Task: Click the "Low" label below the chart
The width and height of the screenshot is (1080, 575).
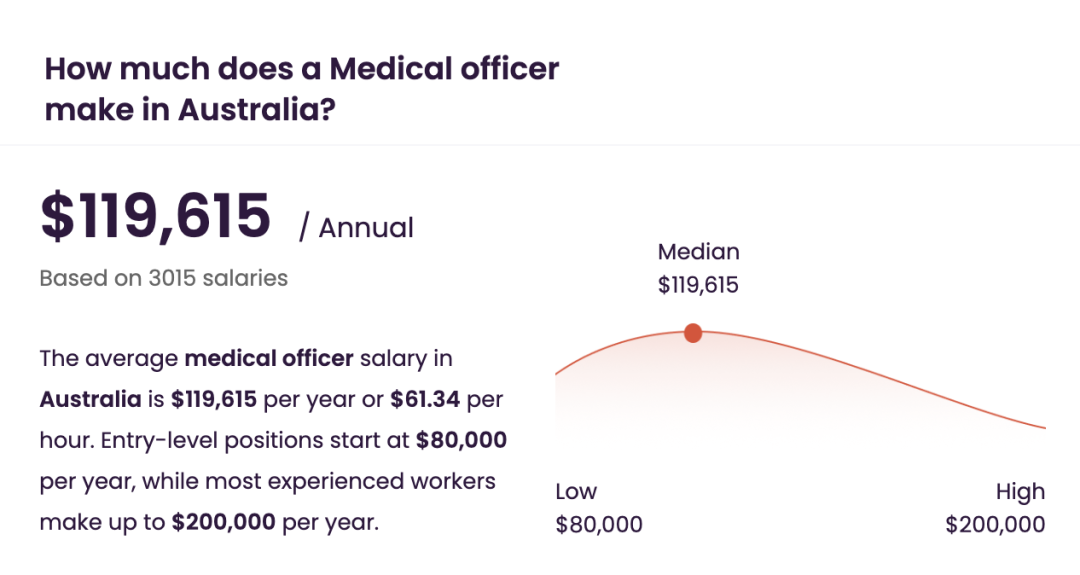Action: [576, 491]
